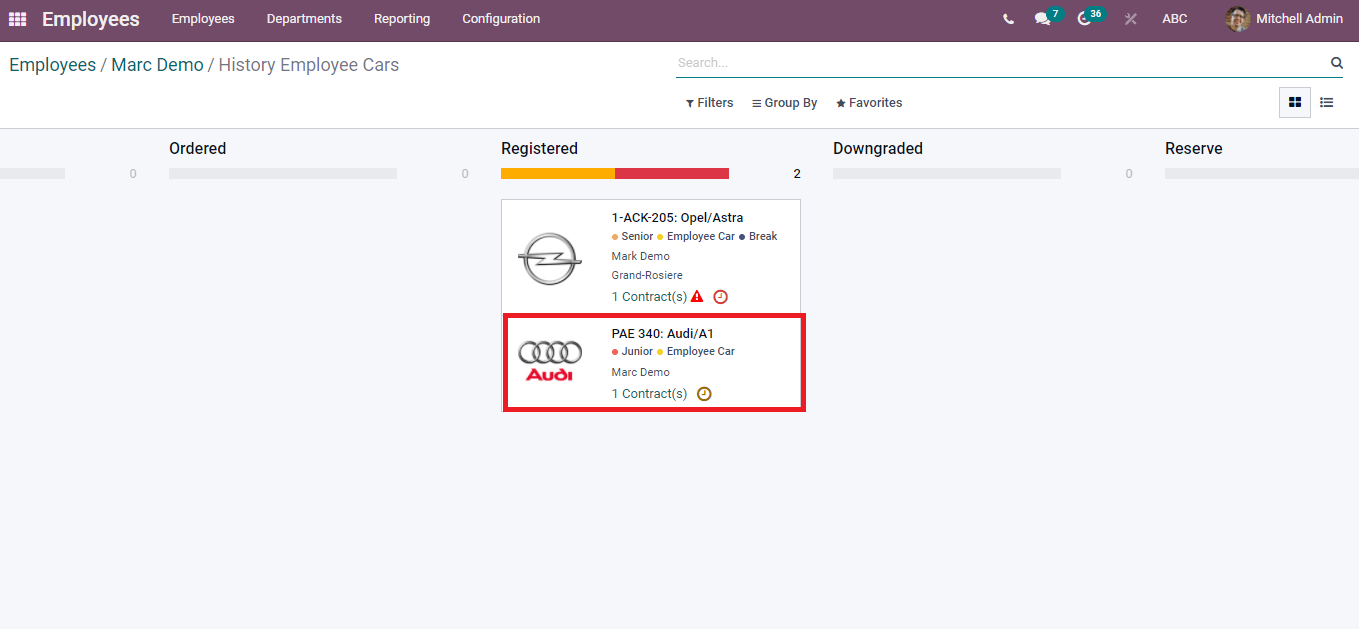Go to Marc Demo breadcrumb
This screenshot has height=629, width=1359.
click(x=157, y=65)
